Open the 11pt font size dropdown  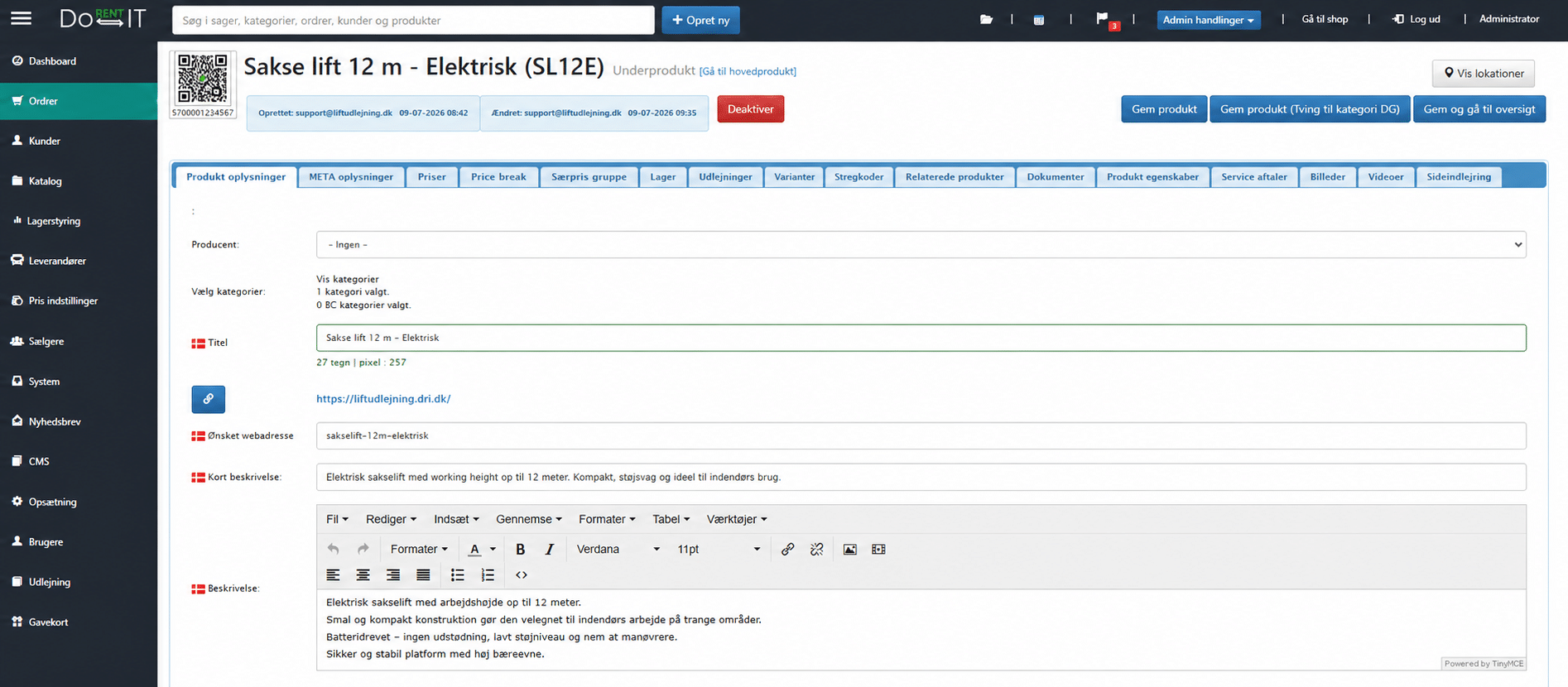(x=718, y=549)
